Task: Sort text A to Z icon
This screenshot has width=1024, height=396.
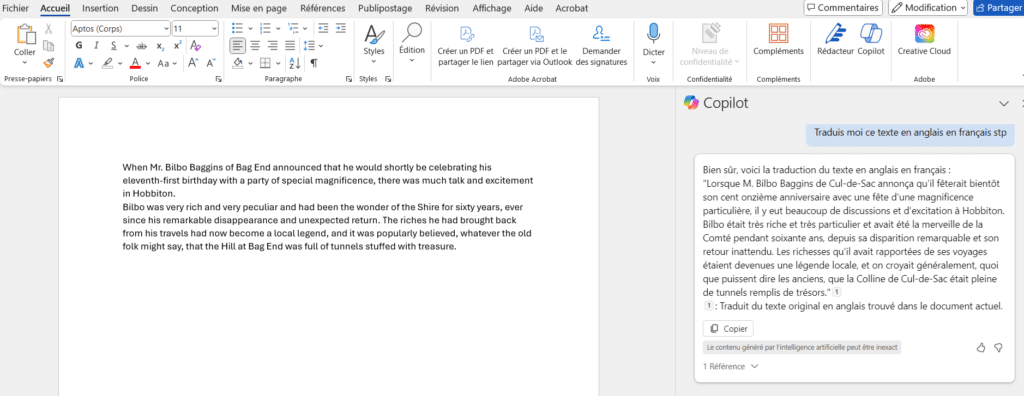Action: point(294,63)
